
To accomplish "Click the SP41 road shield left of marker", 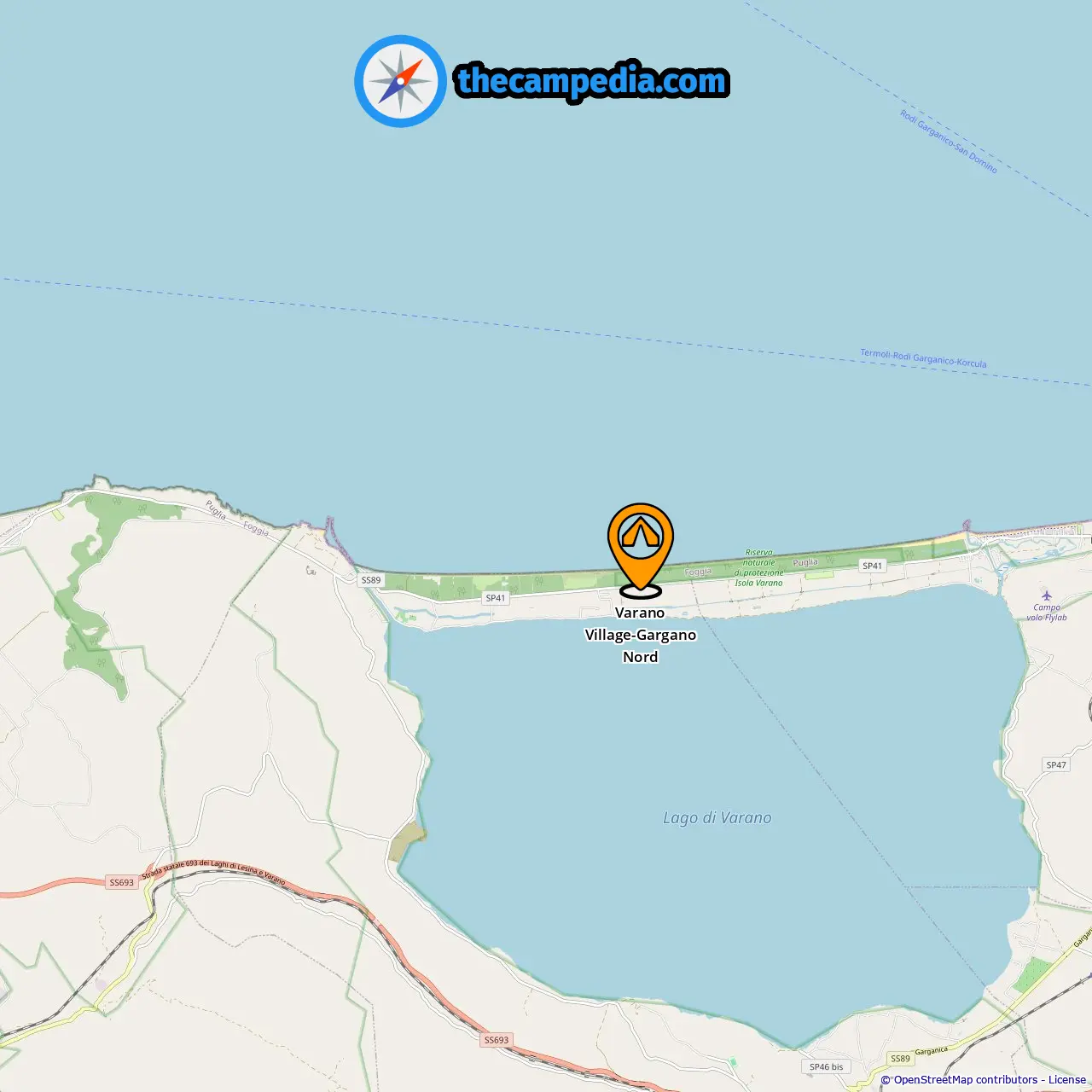I will click(496, 598).
